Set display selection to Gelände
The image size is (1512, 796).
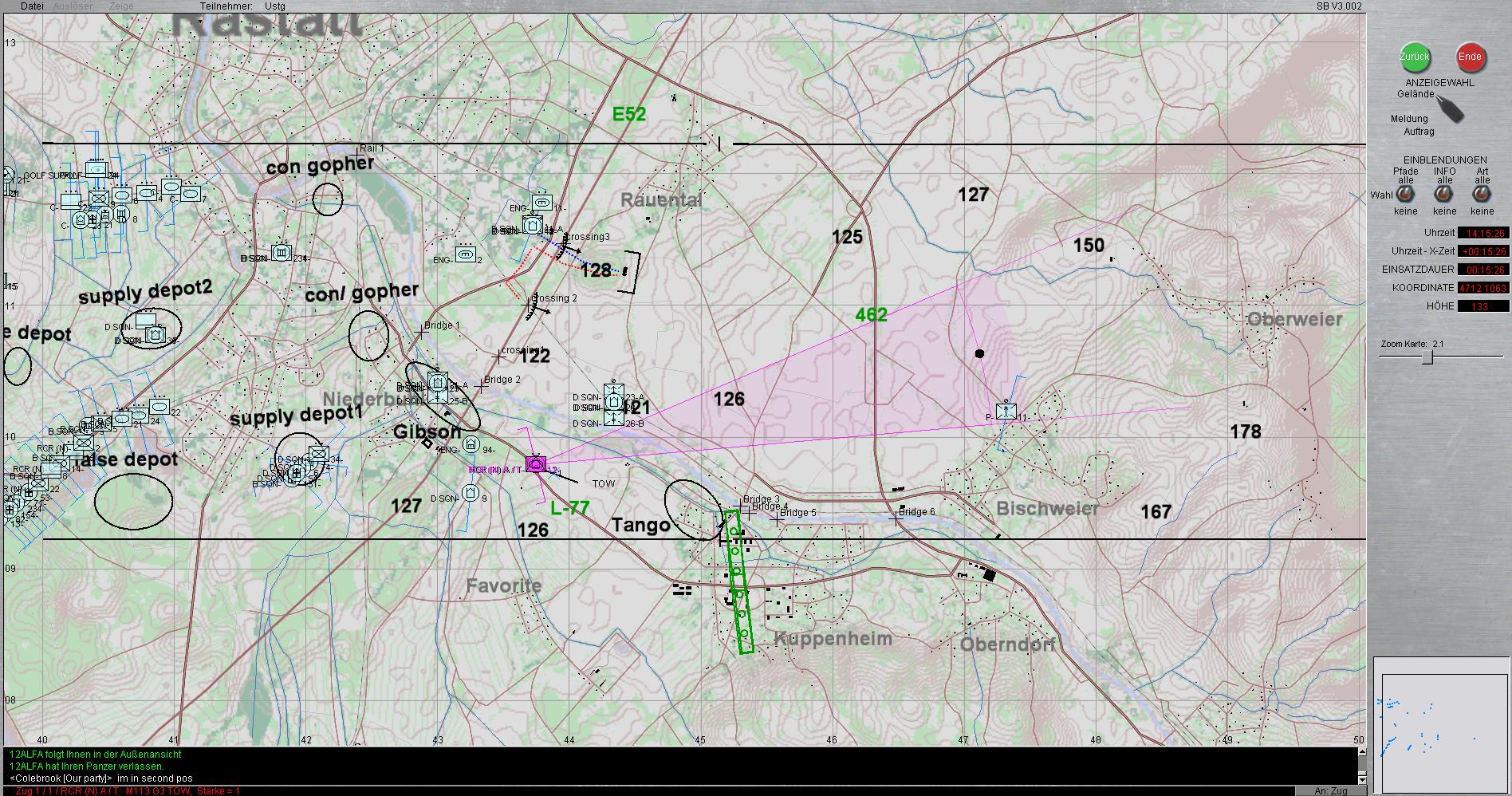[x=1415, y=94]
